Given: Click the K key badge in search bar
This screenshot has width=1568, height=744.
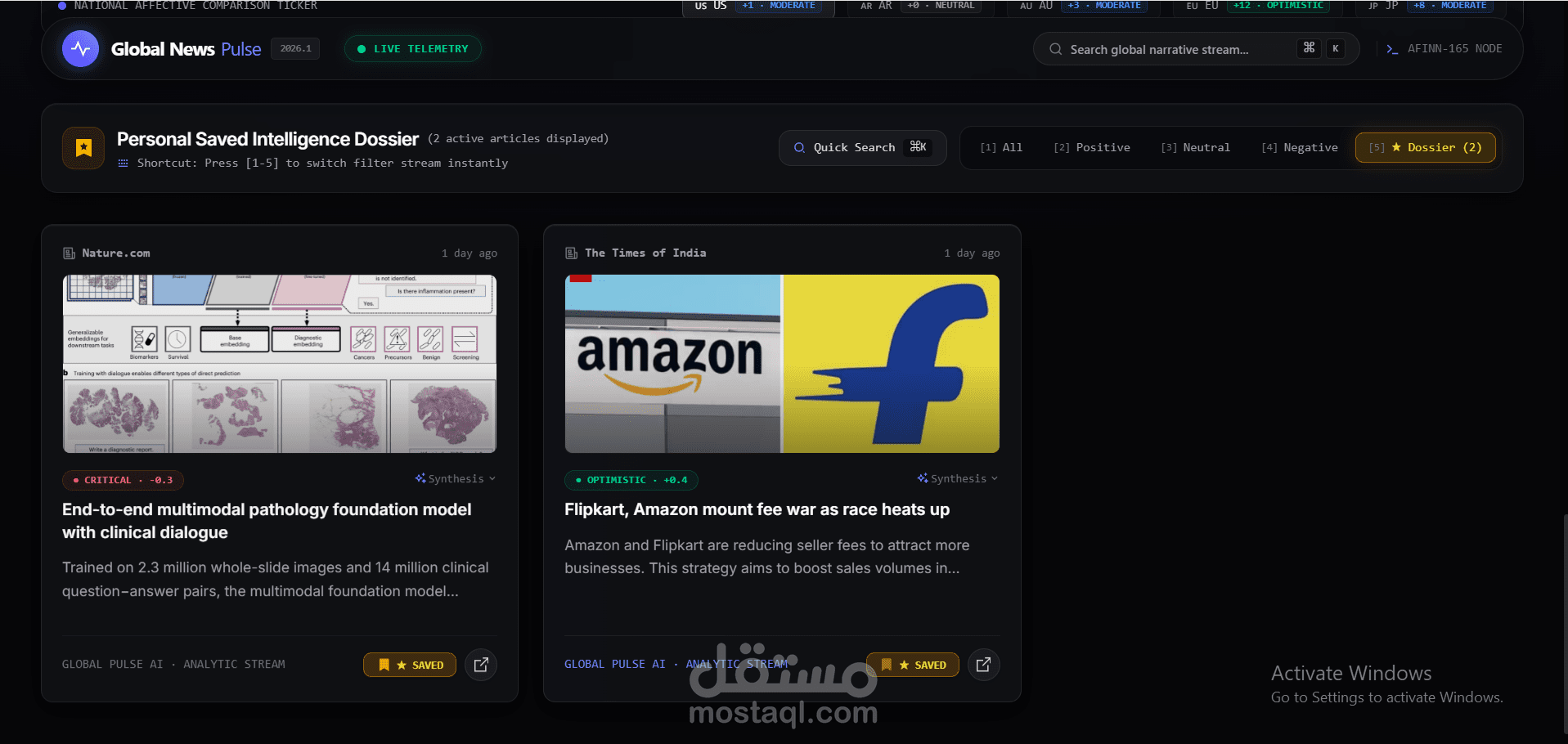Looking at the screenshot, I should tap(1336, 49).
